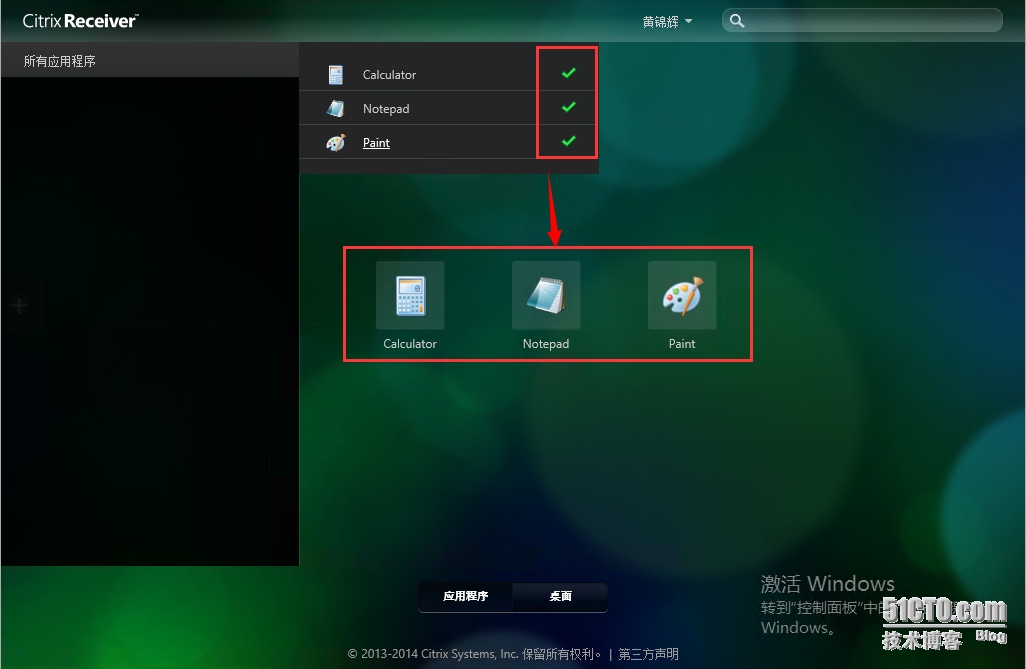Image resolution: width=1026 pixels, height=669 pixels.
Task: Open the 黄锦辉 user dropdown menu
Action: pyautogui.click(x=667, y=22)
